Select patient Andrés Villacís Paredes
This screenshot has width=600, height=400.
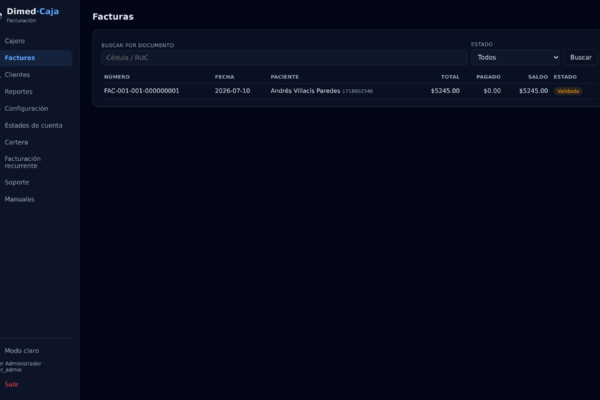click(305, 91)
